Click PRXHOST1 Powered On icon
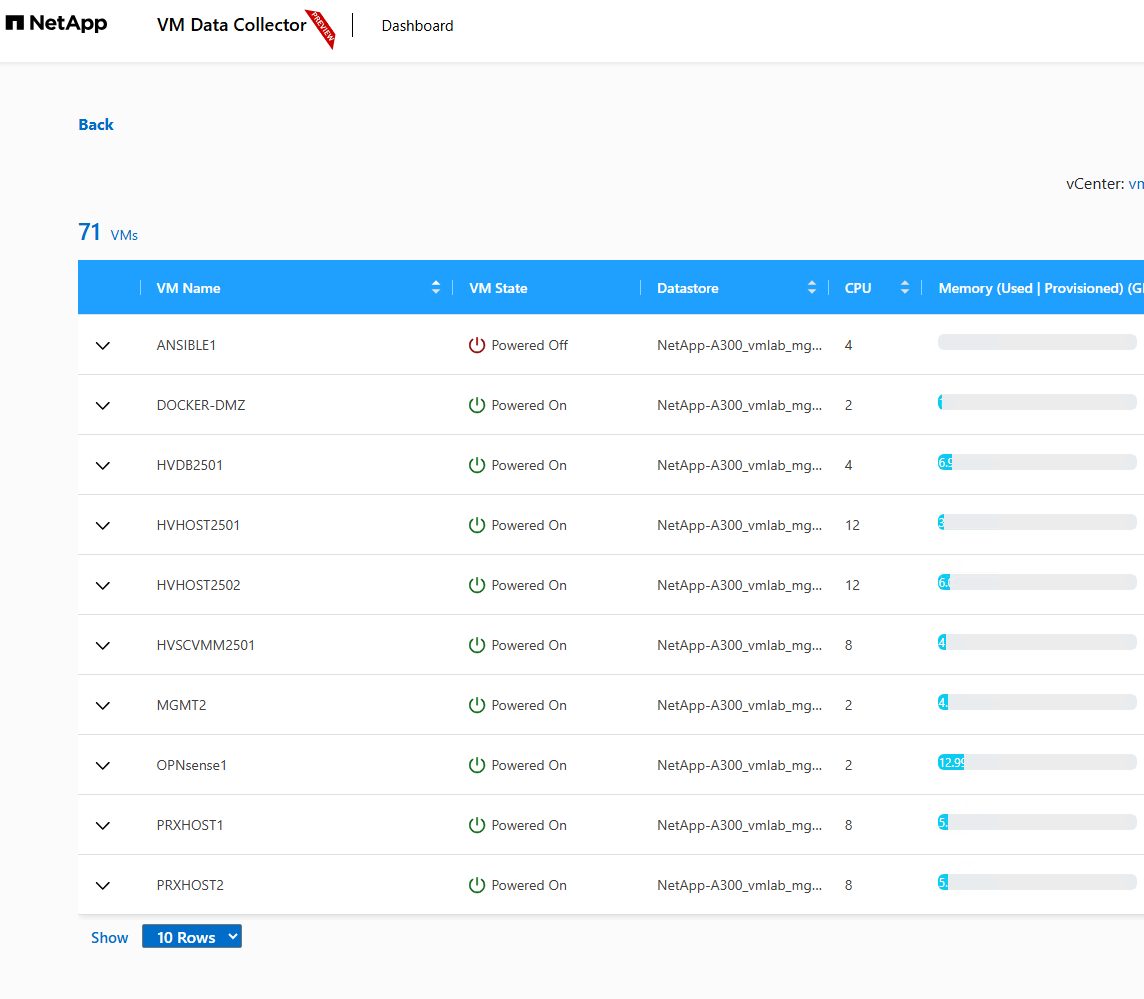1144x999 pixels. (x=476, y=825)
